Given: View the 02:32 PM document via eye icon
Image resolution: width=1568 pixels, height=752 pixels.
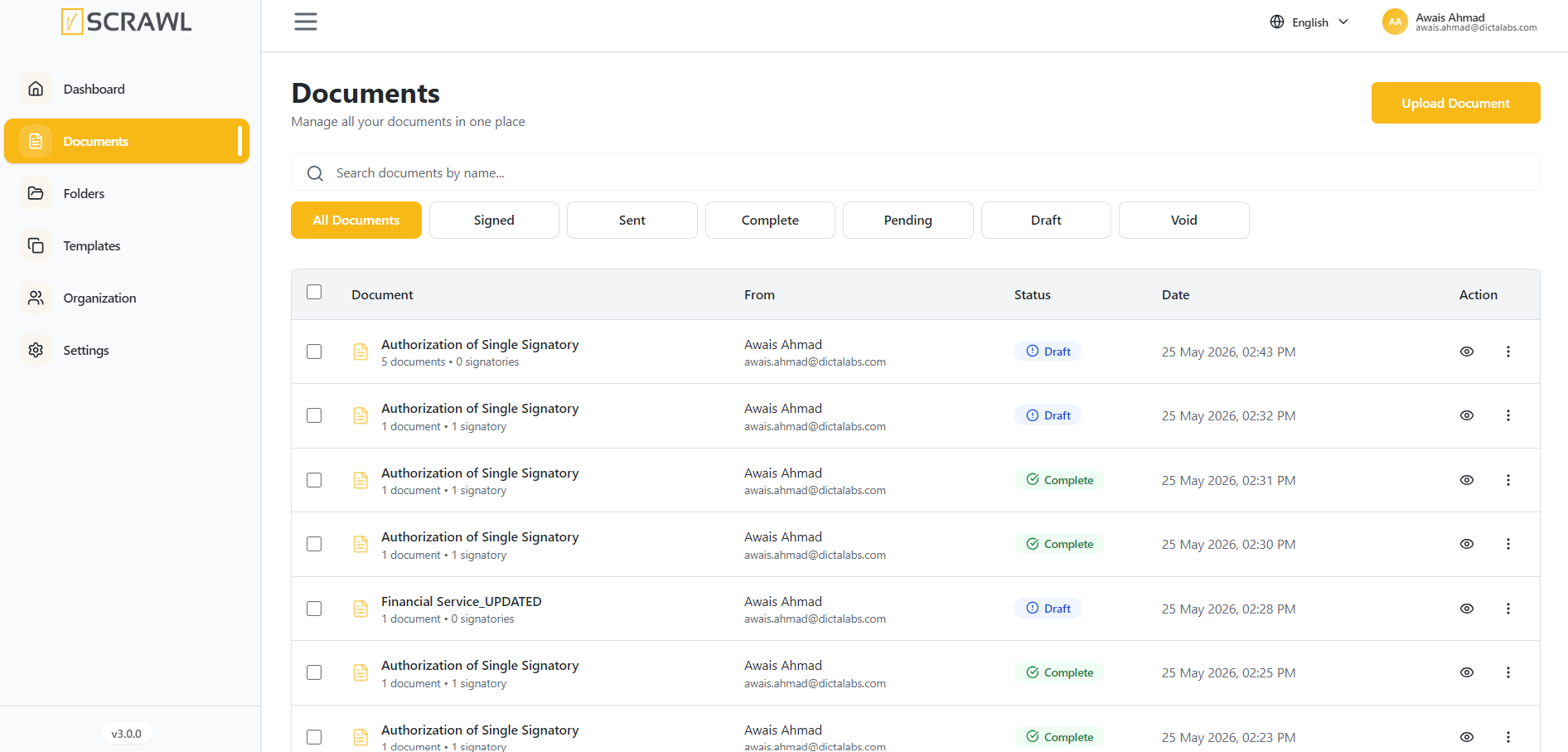Looking at the screenshot, I should pos(1467,415).
